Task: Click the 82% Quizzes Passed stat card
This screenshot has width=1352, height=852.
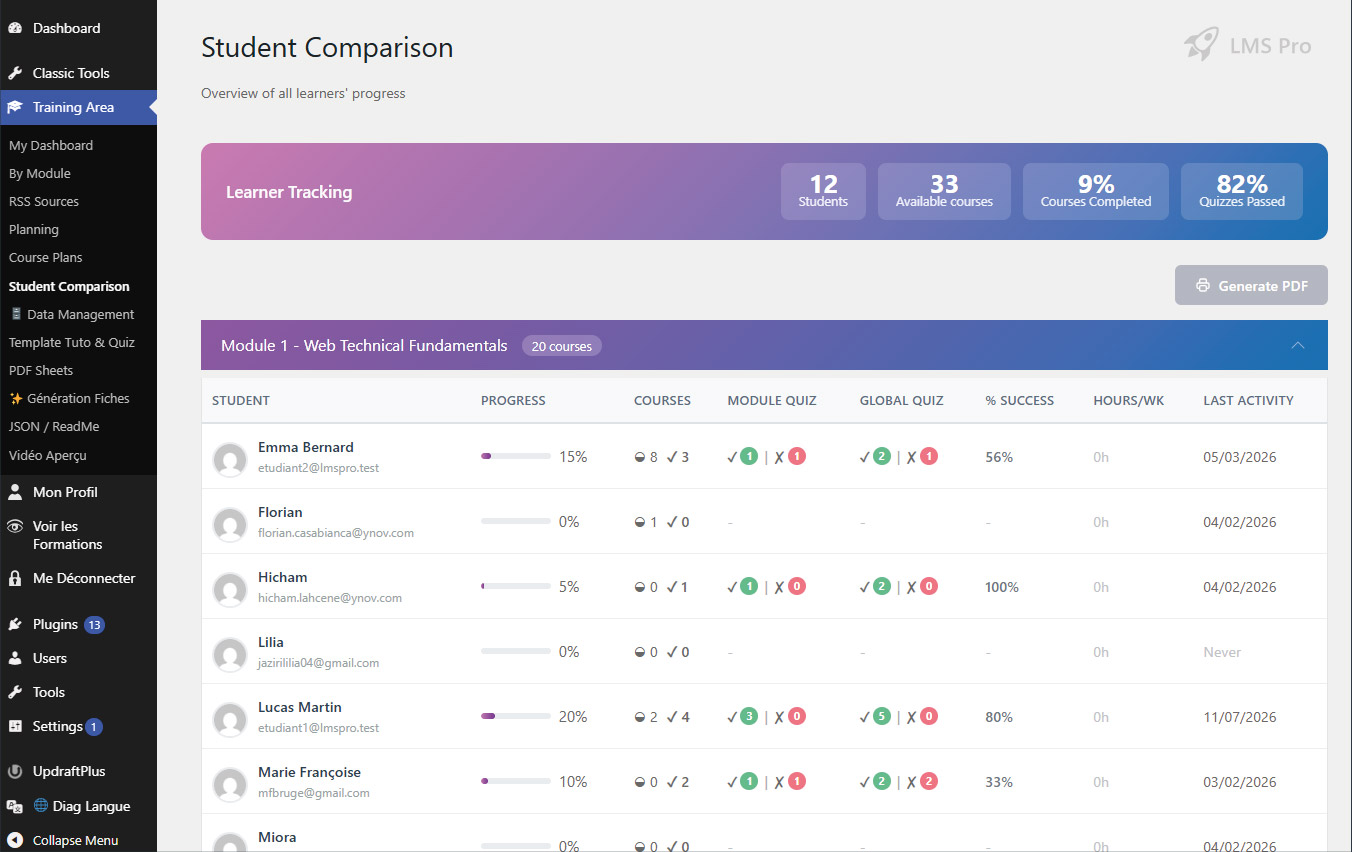Action: [x=1242, y=191]
